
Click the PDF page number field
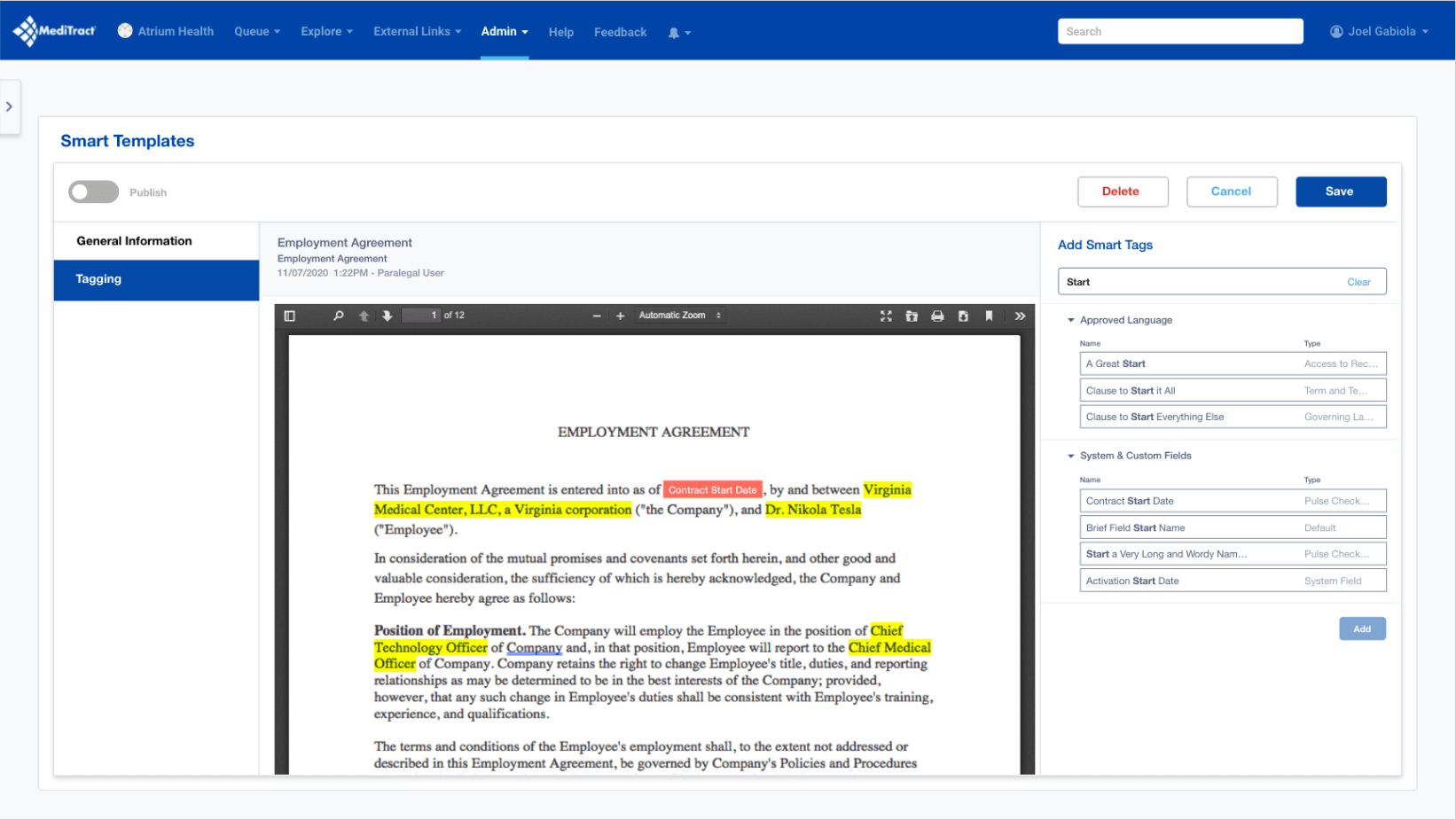421,316
